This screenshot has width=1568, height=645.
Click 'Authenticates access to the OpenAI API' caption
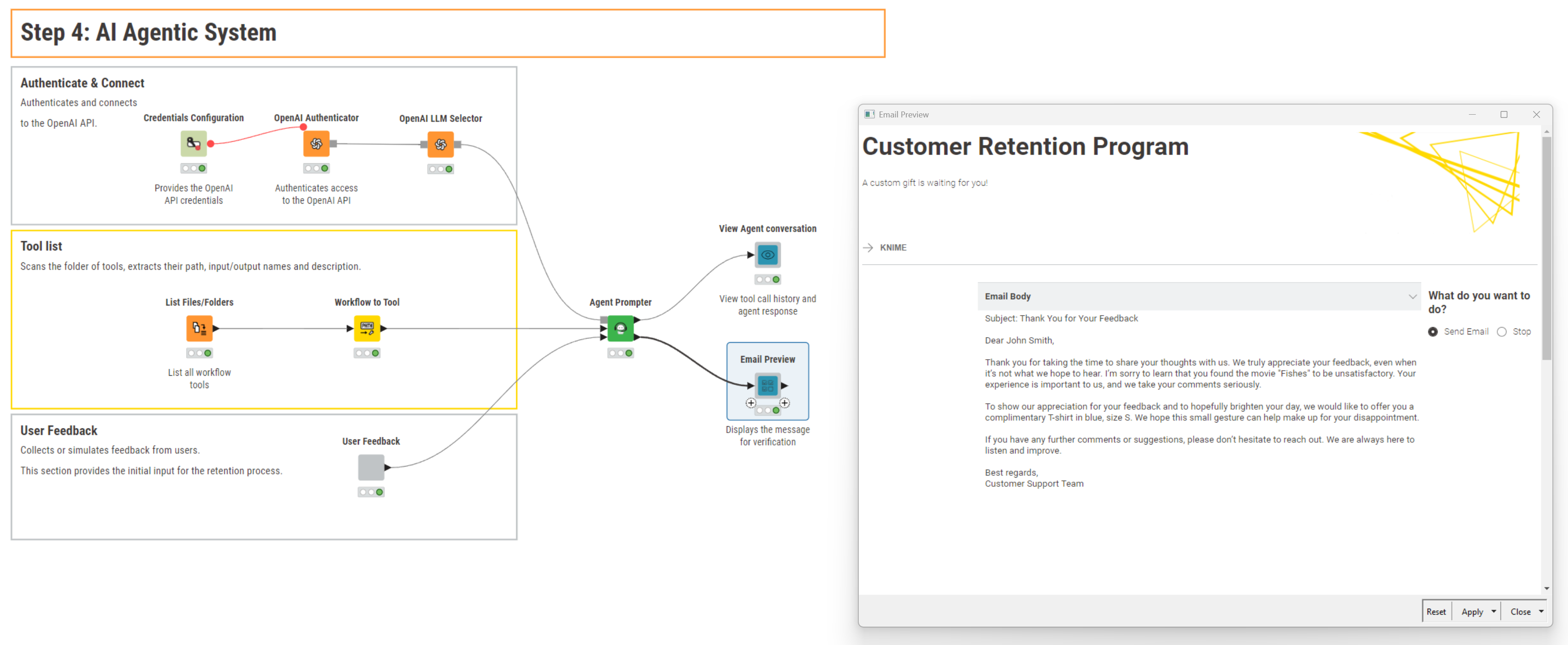(x=317, y=194)
